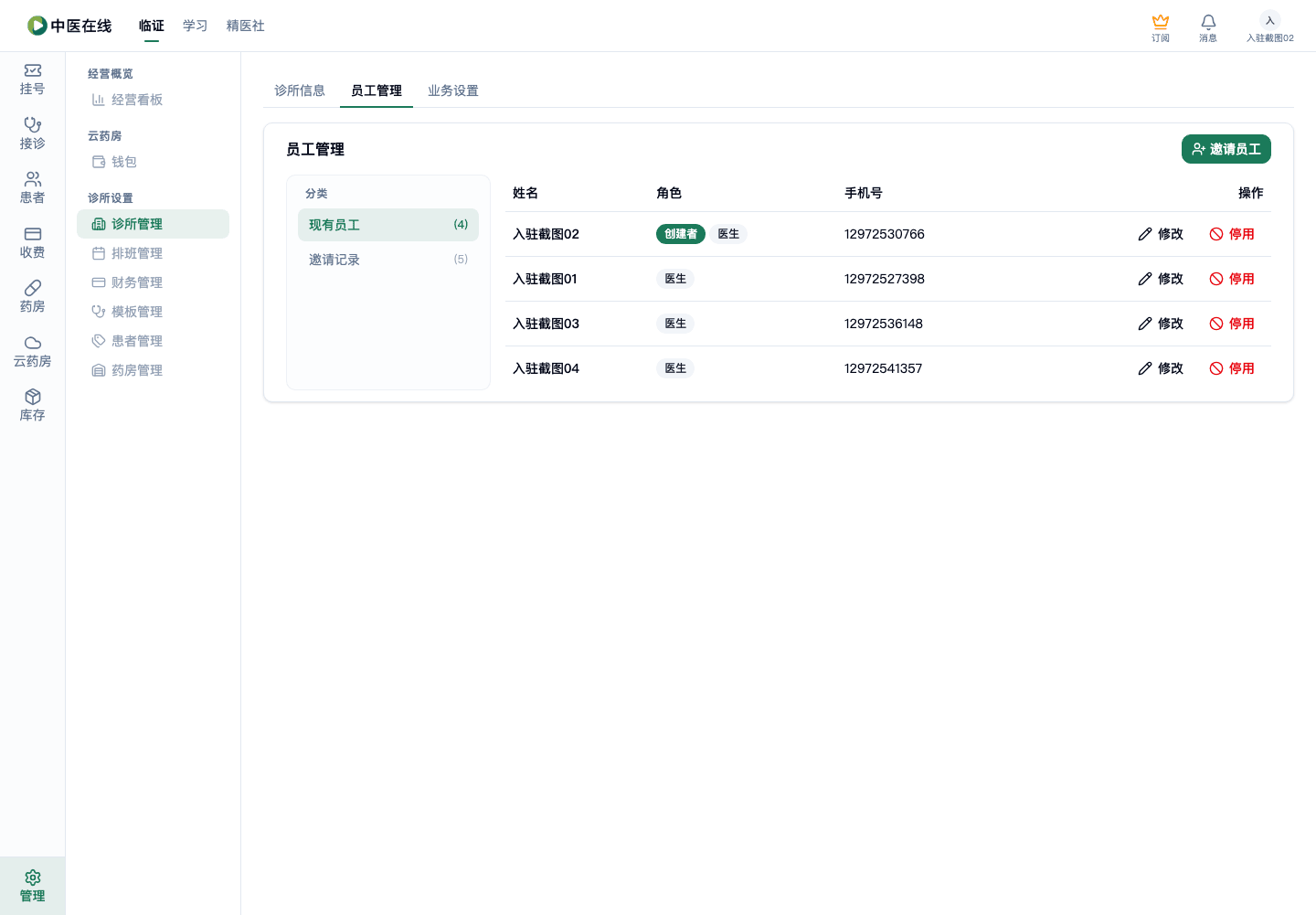Open 接诊 stethoscope icon in left rail
The width and height of the screenshot is (1316, 915).
coord(33,124)
